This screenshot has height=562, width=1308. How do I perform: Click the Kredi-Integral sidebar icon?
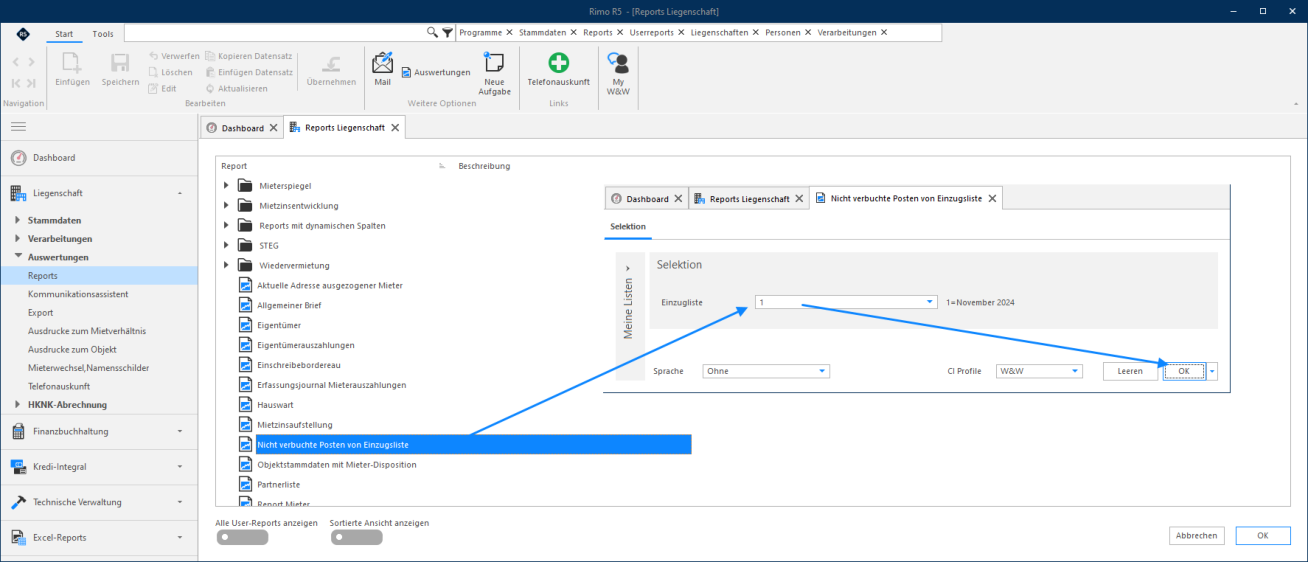(x=18, y=466)
